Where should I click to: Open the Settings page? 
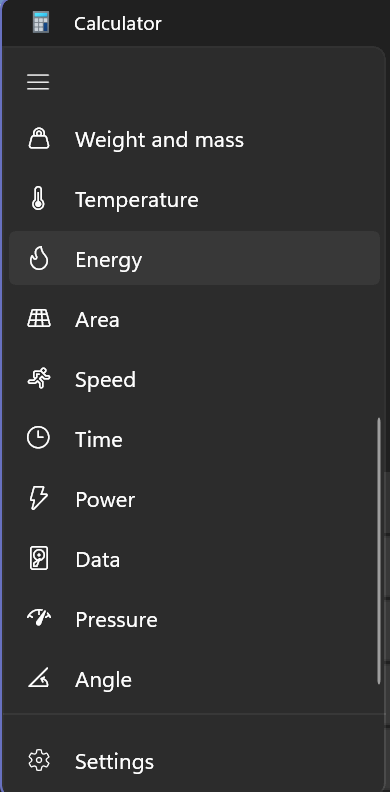click(194, 760)
